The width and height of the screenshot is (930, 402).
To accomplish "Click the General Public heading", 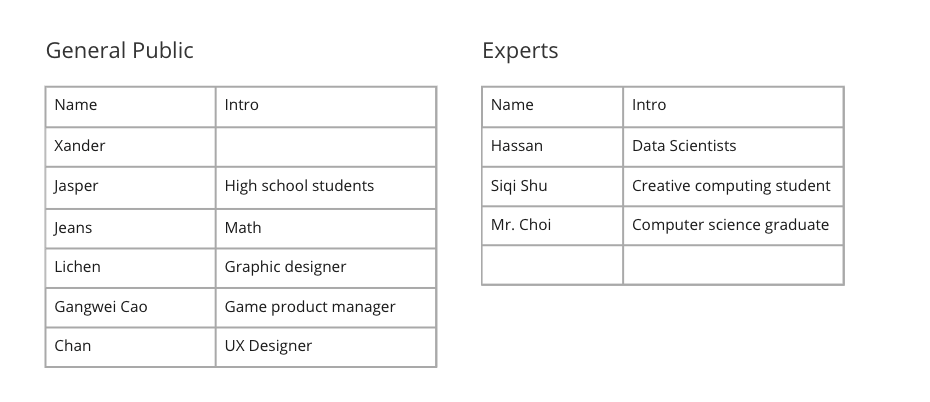I will click(x=120, y=50).
